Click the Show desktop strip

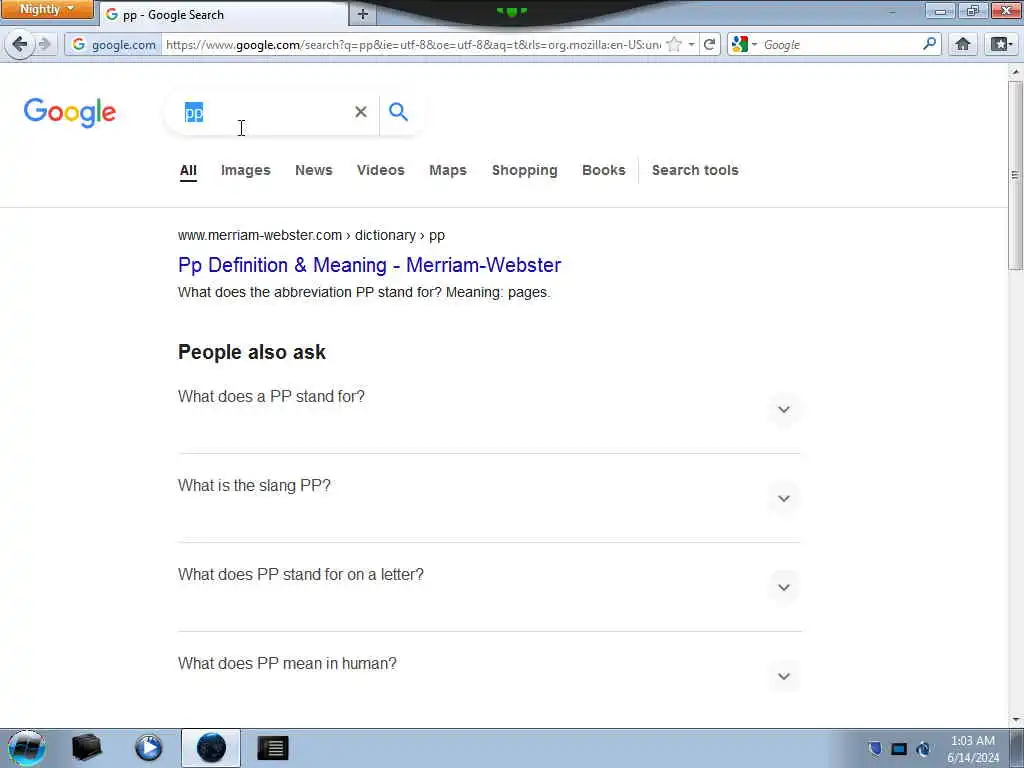point(1017,748)
